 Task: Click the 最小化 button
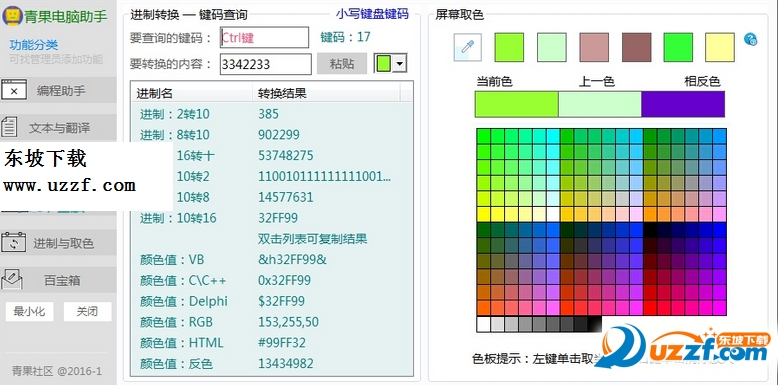[29, 312]
